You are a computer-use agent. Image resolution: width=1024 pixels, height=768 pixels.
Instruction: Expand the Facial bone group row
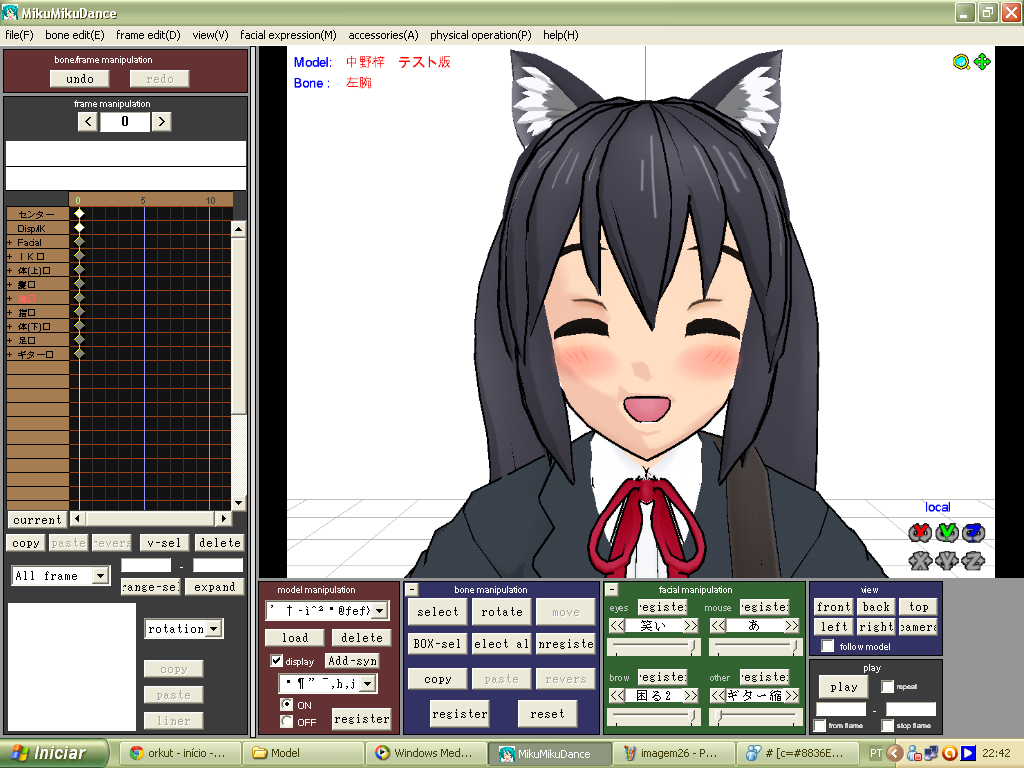[9, 242]
